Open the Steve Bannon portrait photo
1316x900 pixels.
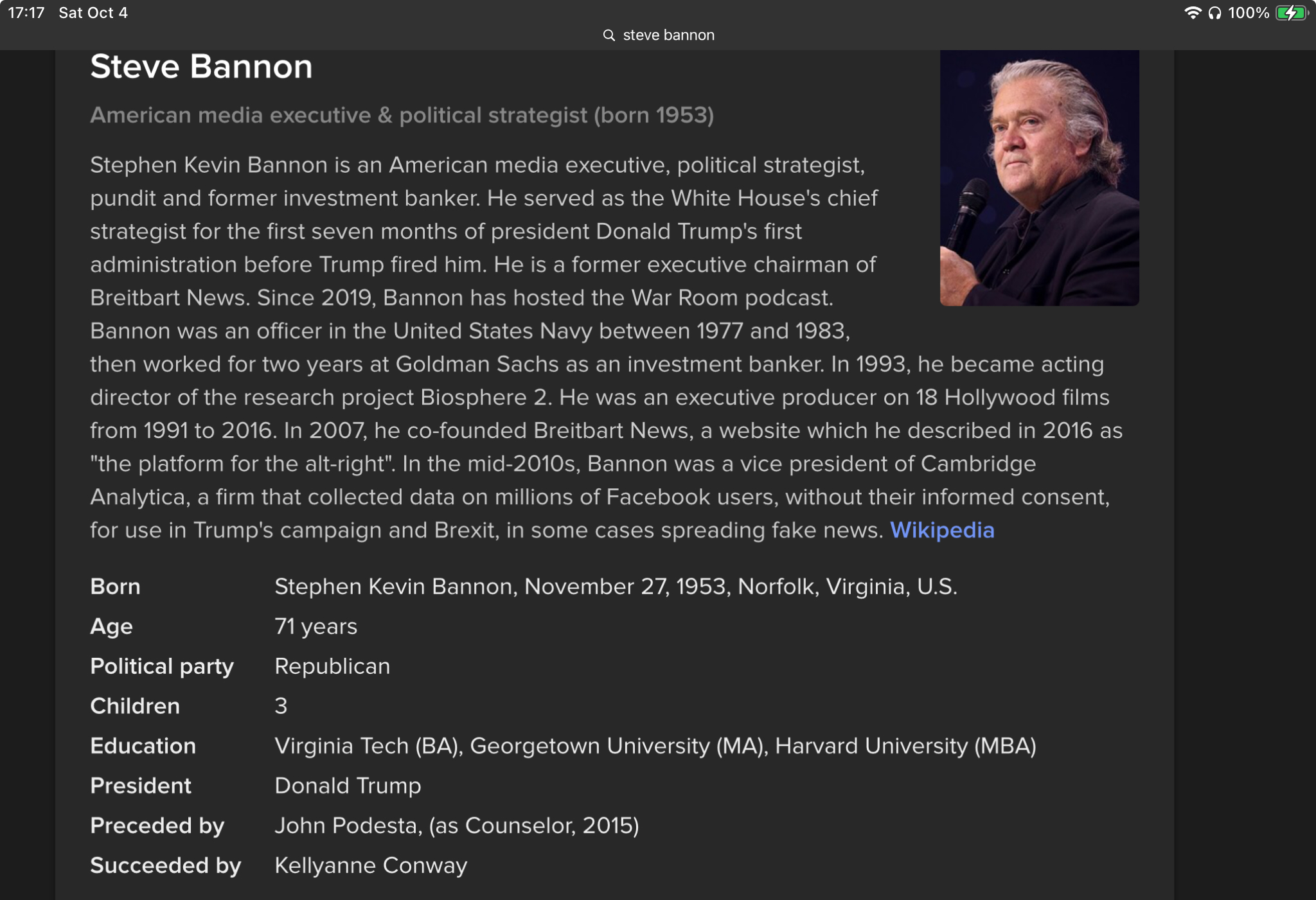(x=1039, y=178)
